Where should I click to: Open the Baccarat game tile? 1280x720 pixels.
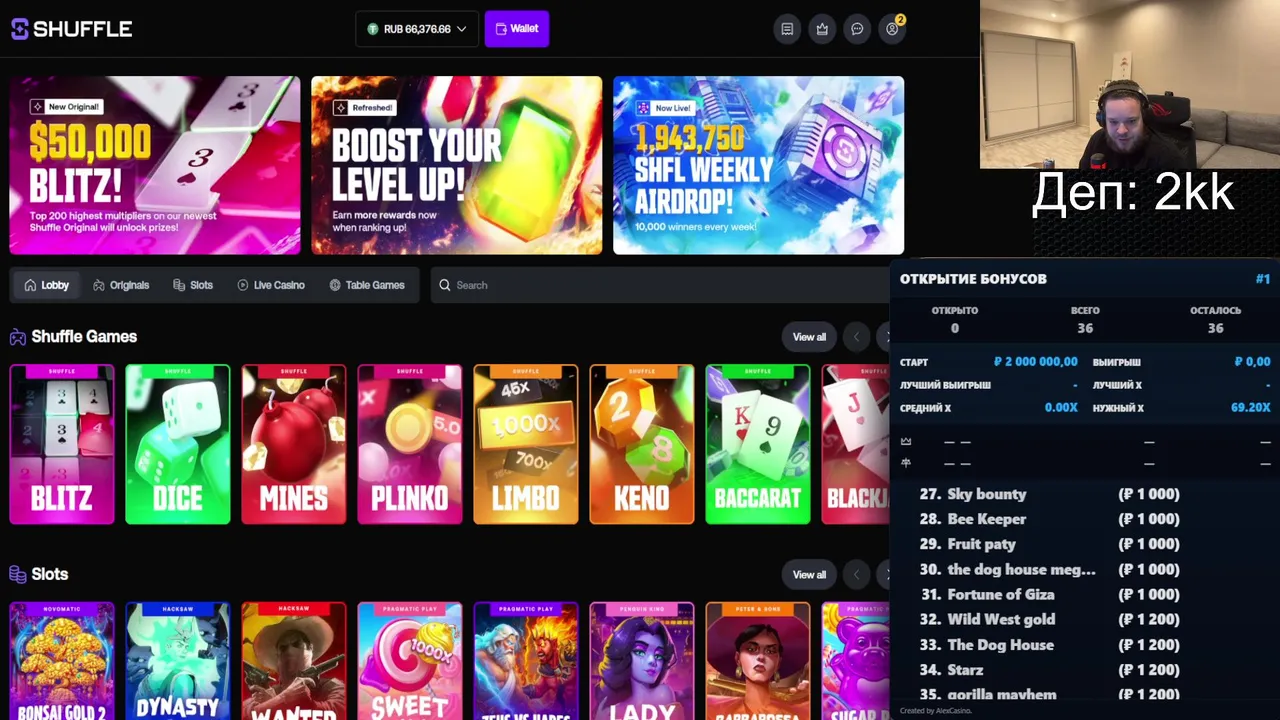758,444
